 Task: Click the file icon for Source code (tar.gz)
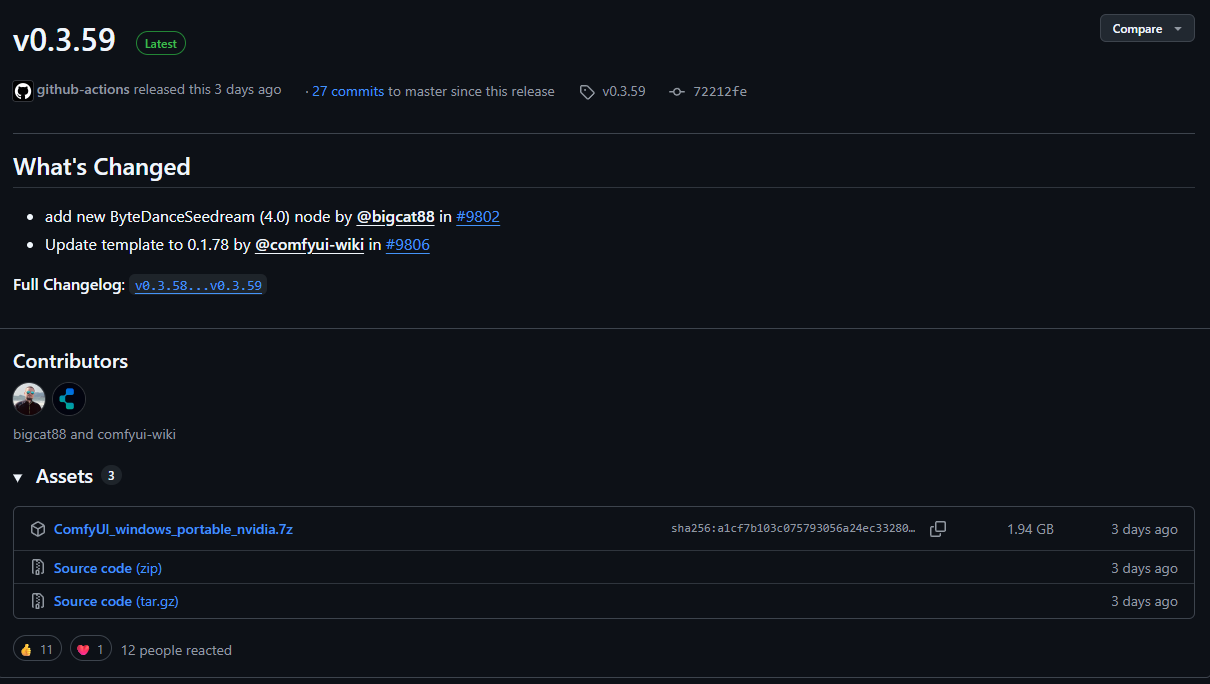pos(38,601)
